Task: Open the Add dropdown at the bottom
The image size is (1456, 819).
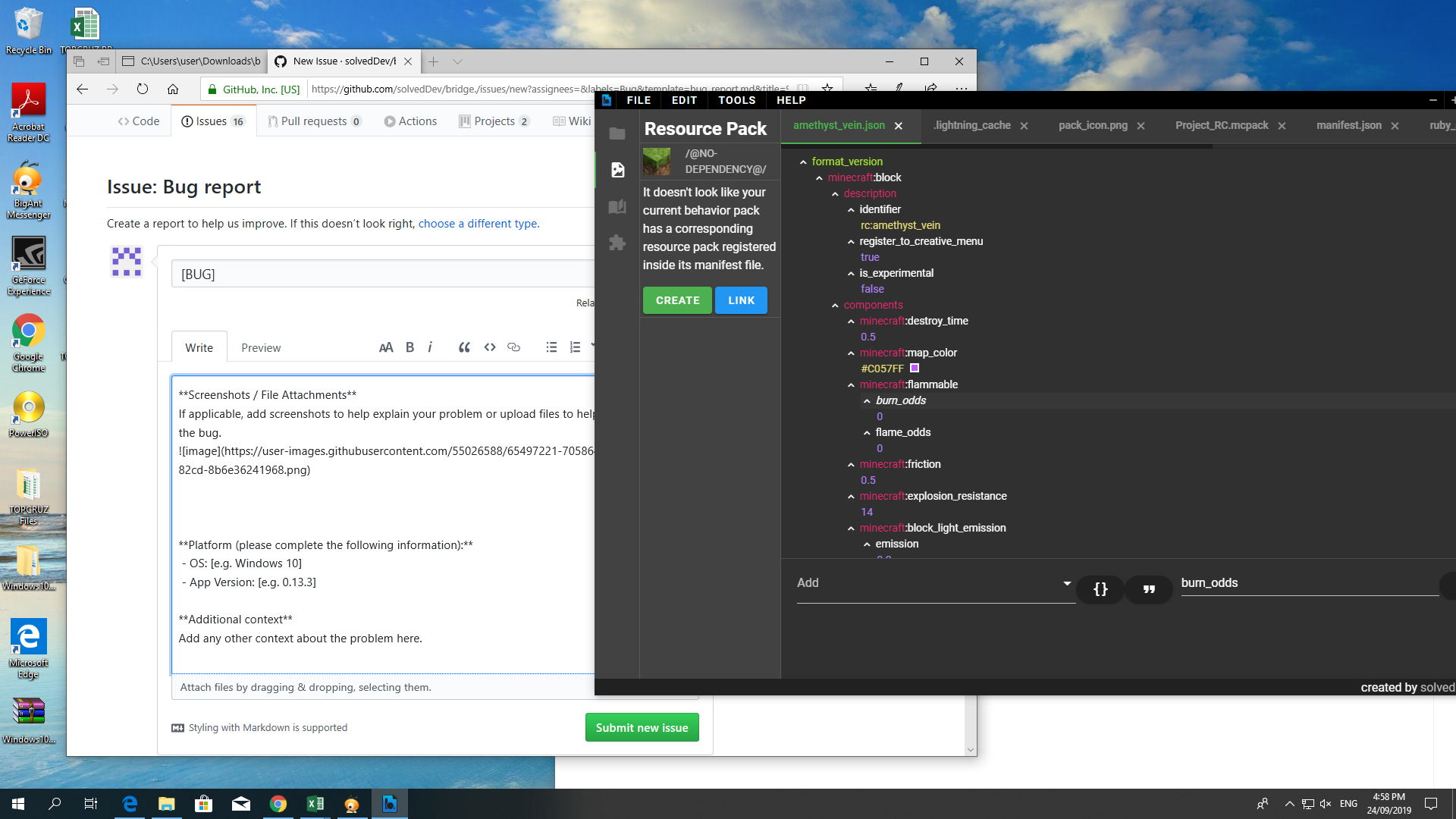Action: click(934, 583)
